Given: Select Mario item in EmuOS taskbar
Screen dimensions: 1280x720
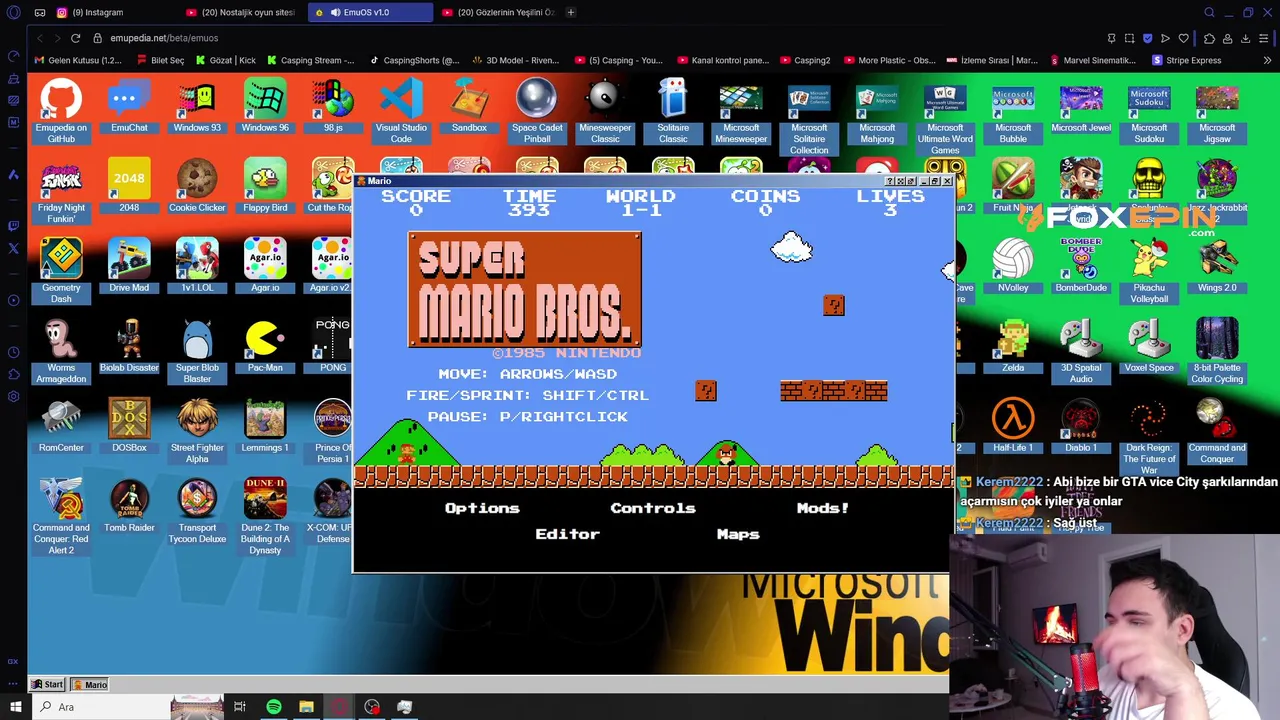Looking at the screenshot, I should (x=89, y=685).
